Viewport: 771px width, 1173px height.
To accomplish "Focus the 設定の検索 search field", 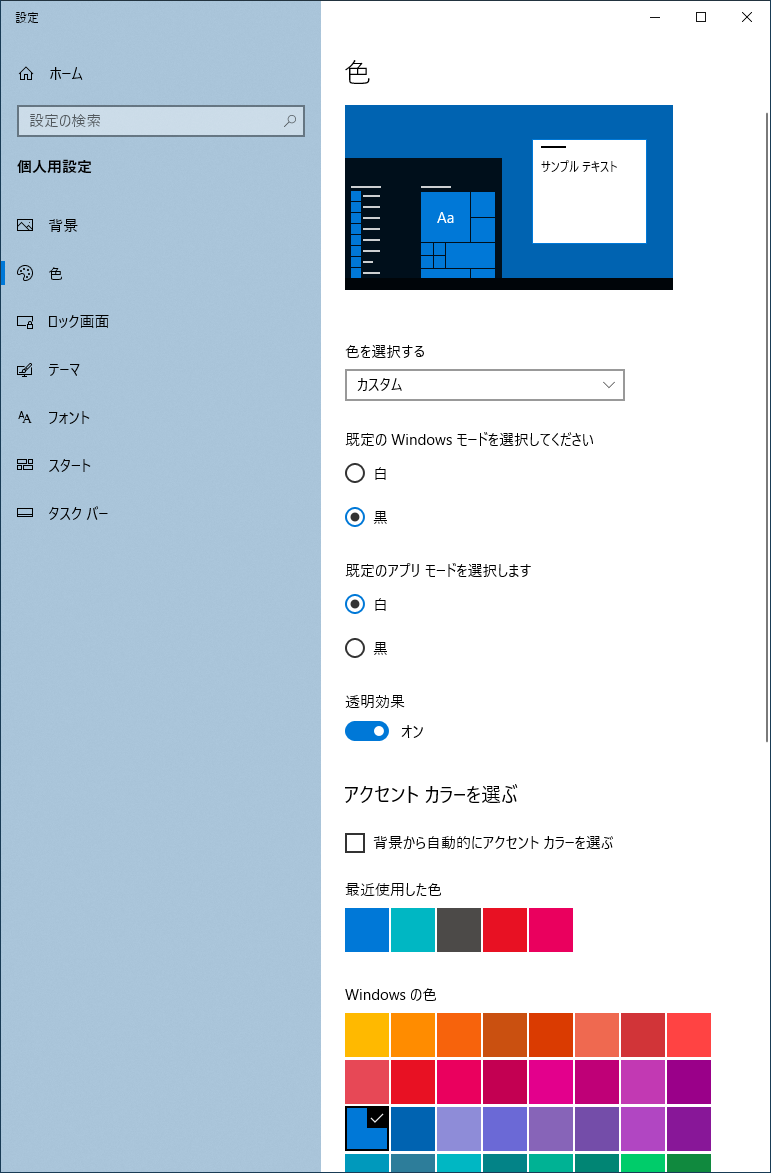I will click(x=161, y=120).
